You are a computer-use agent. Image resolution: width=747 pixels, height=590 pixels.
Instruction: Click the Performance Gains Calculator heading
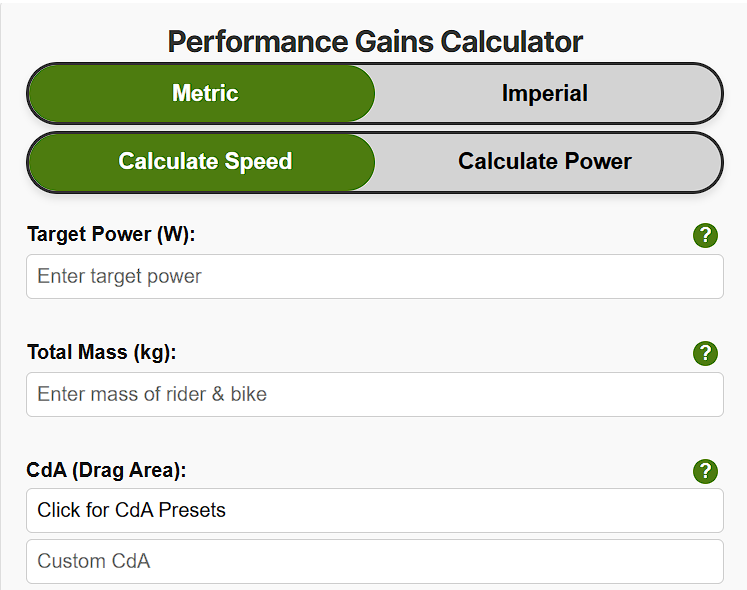375,41
